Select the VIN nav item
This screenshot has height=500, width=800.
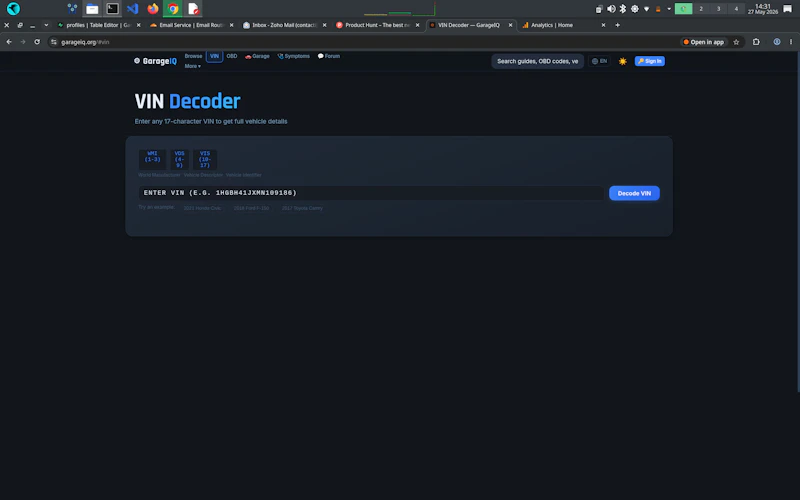pyautogui.click(x=214, y=56)
